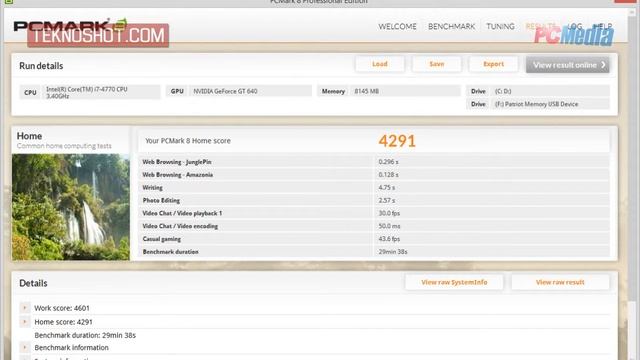The image size is (640, 360).
Task: Open View raw result
Action: pos(560,282)
